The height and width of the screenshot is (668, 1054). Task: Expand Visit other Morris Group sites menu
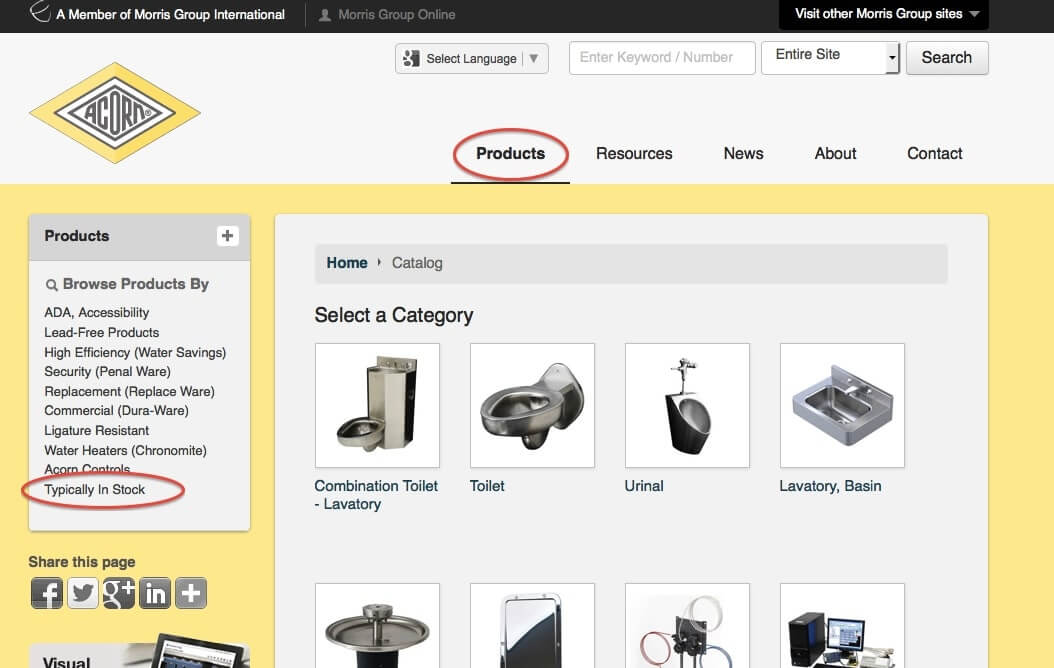[x=884, y=14]
